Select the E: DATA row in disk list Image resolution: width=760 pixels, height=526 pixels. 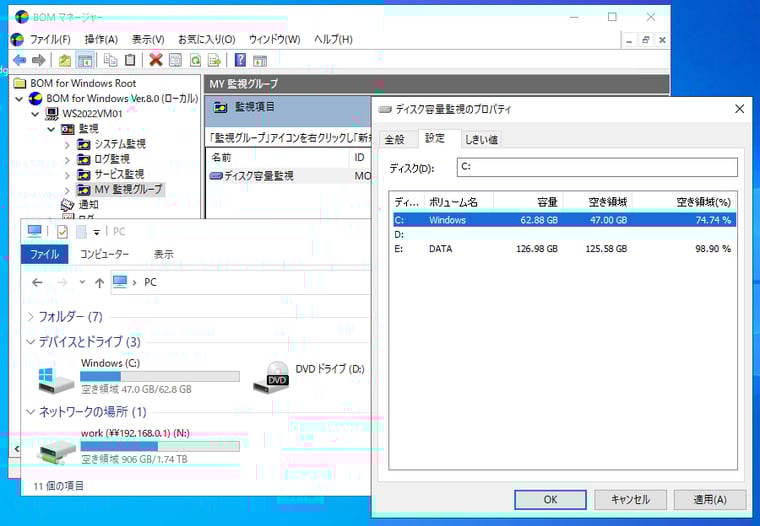click(565, 249)
